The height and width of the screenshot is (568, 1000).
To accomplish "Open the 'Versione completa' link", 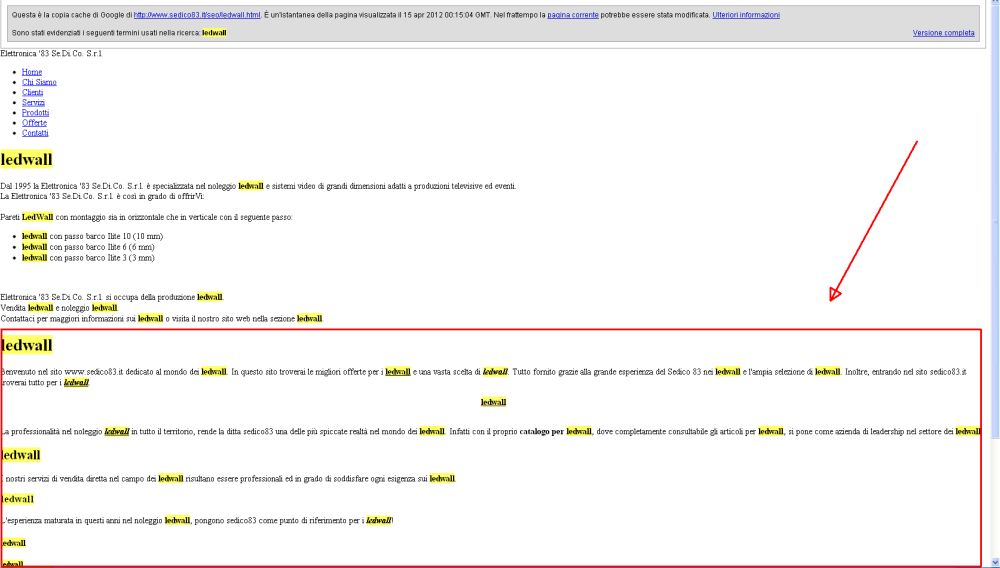I will pos(943,33).
